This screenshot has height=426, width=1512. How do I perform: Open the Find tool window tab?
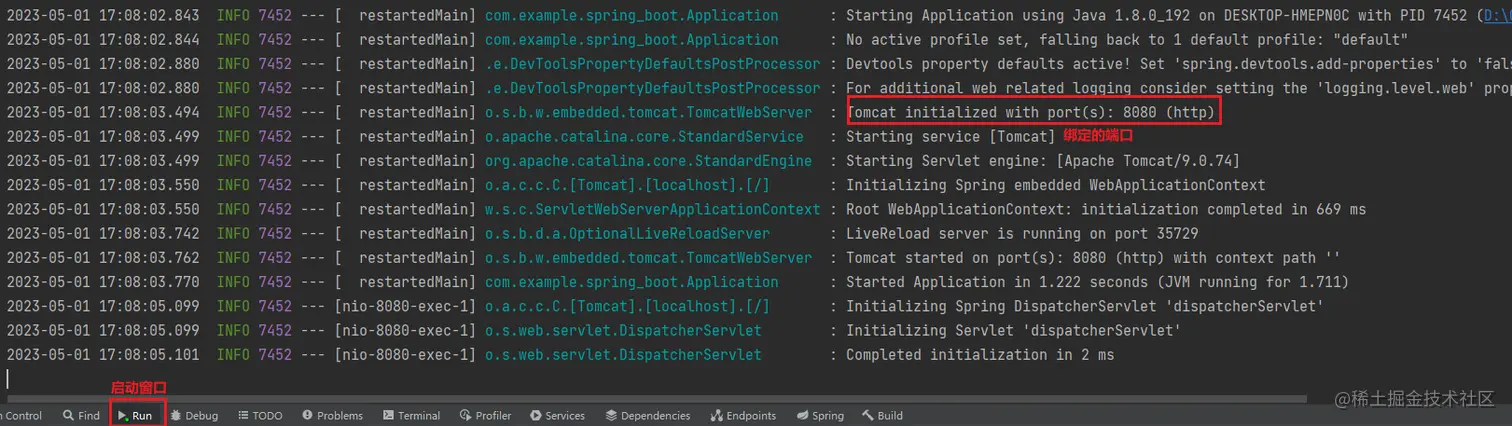coord(81,415)
